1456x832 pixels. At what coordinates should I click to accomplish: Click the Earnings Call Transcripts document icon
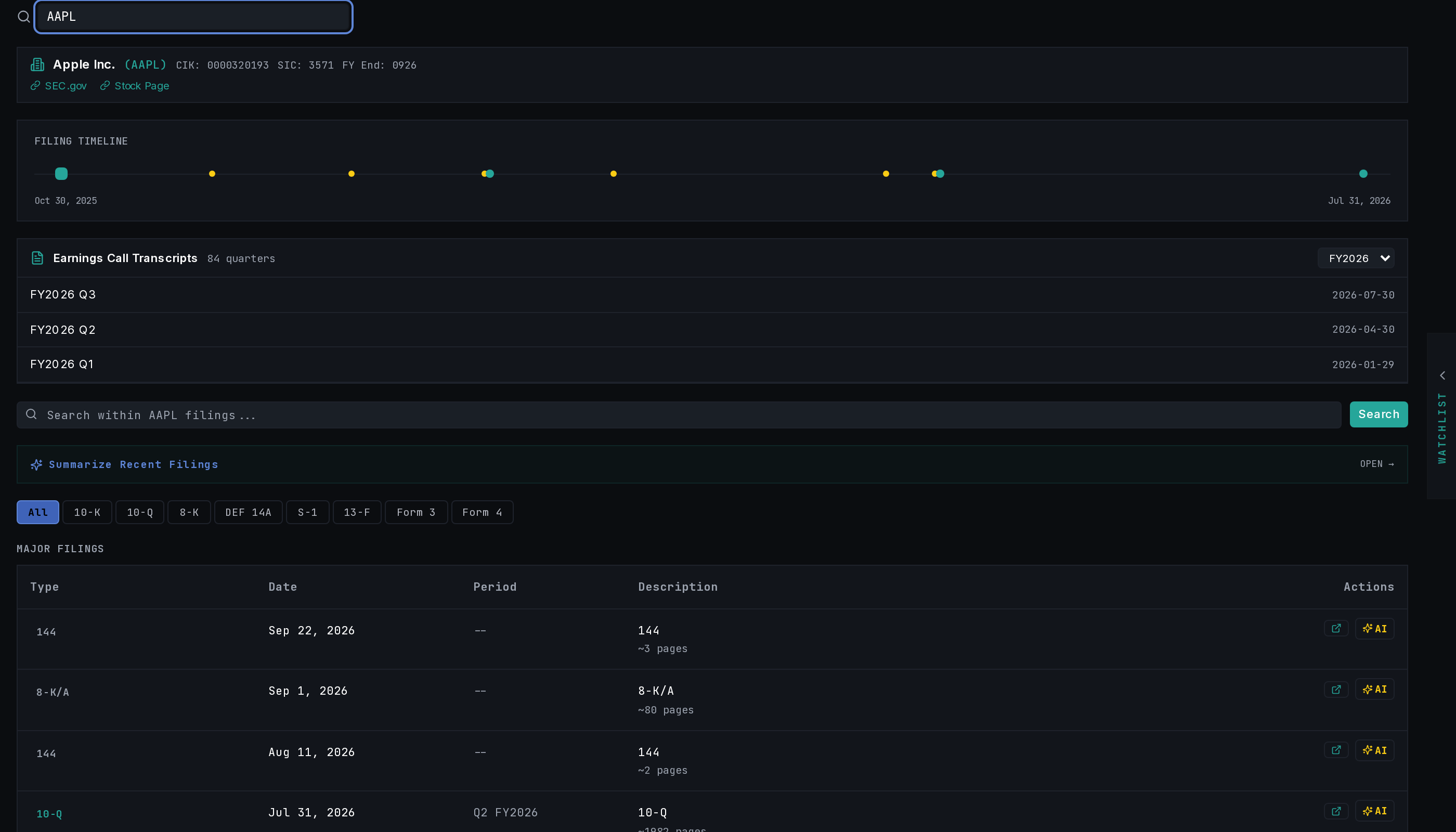coord(37,258)
